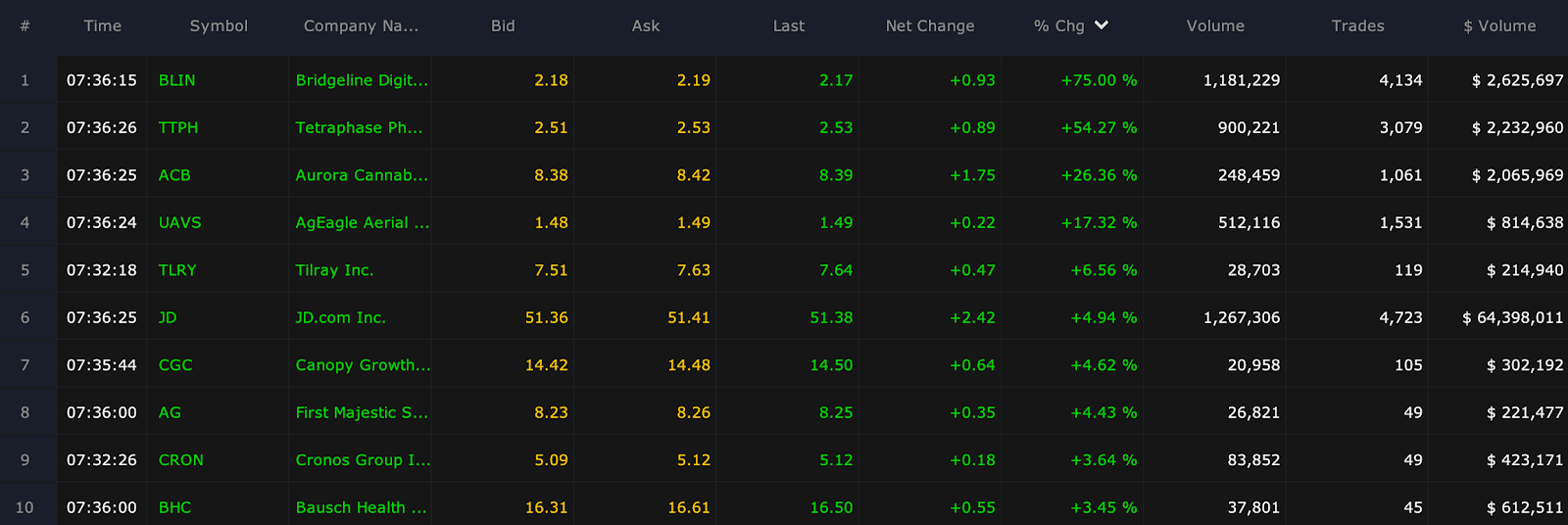Select the ACB symbol
The width and height of the screenshot is (1568, 525).
[x=174, y=175]
